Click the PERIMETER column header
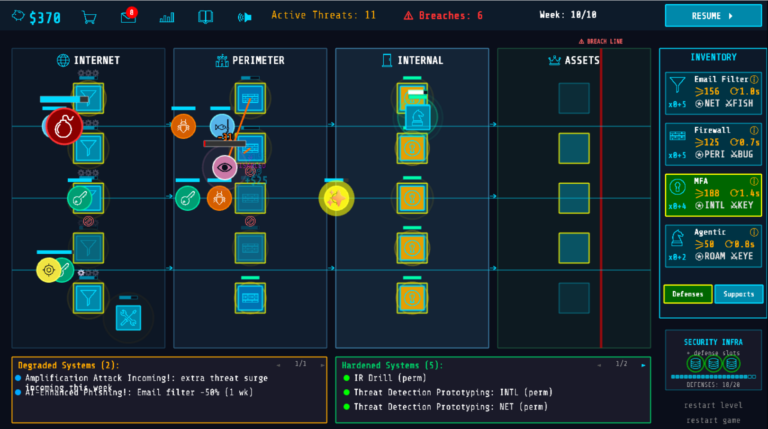This screenshot has height=429, width=768. click(250, 60)
